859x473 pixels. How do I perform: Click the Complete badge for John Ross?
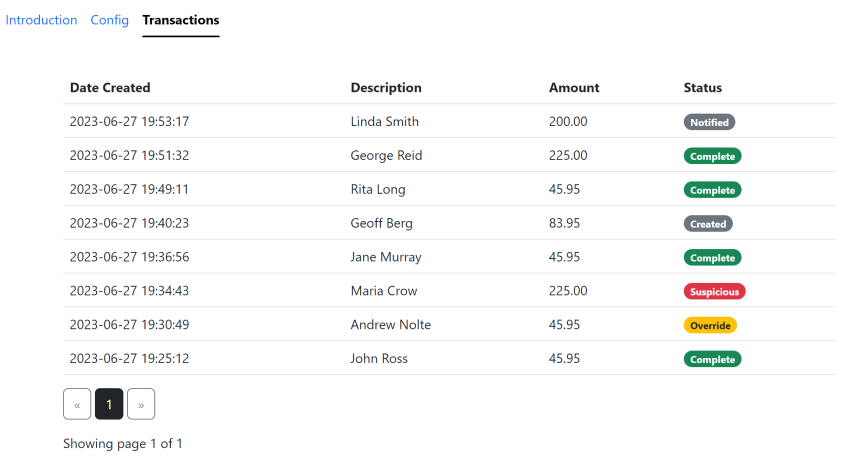712,360
